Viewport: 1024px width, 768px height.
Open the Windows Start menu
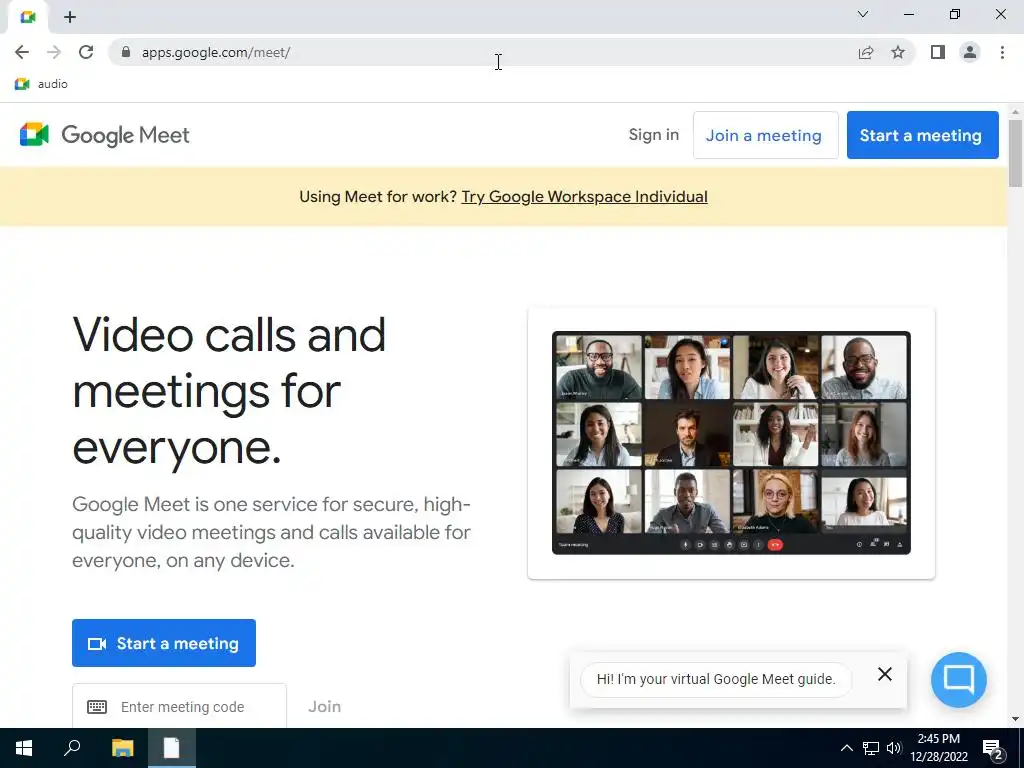point(24,748)
